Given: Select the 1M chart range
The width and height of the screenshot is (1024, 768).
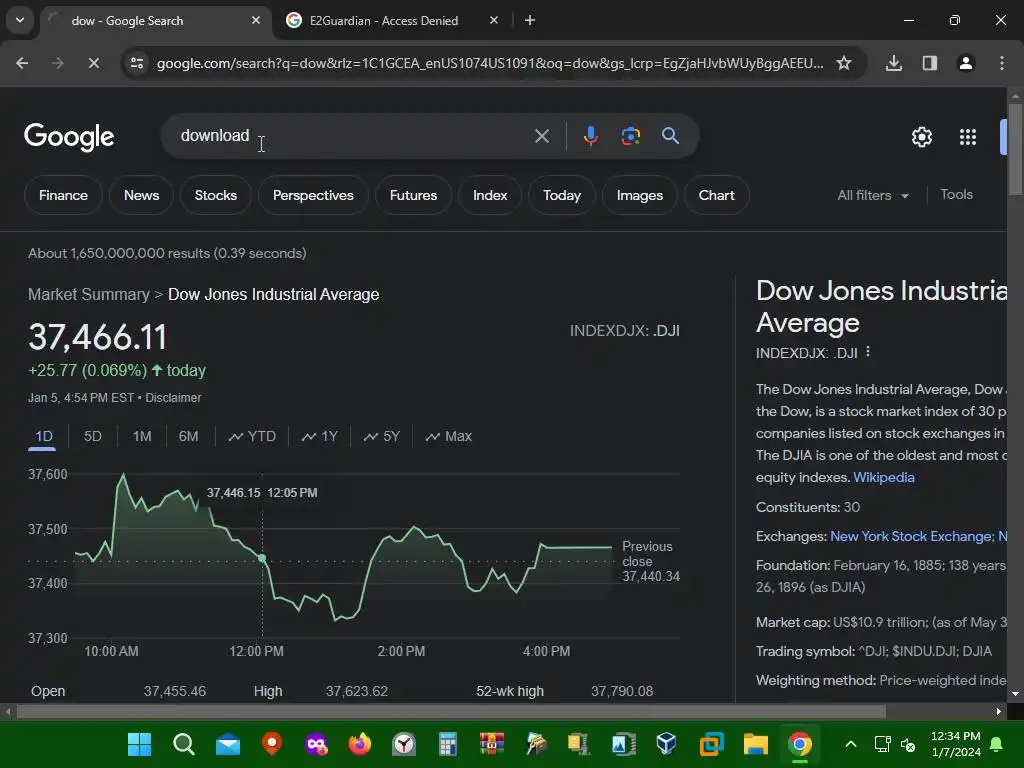Looking at the screenshot, I should [x=142, y=436].
